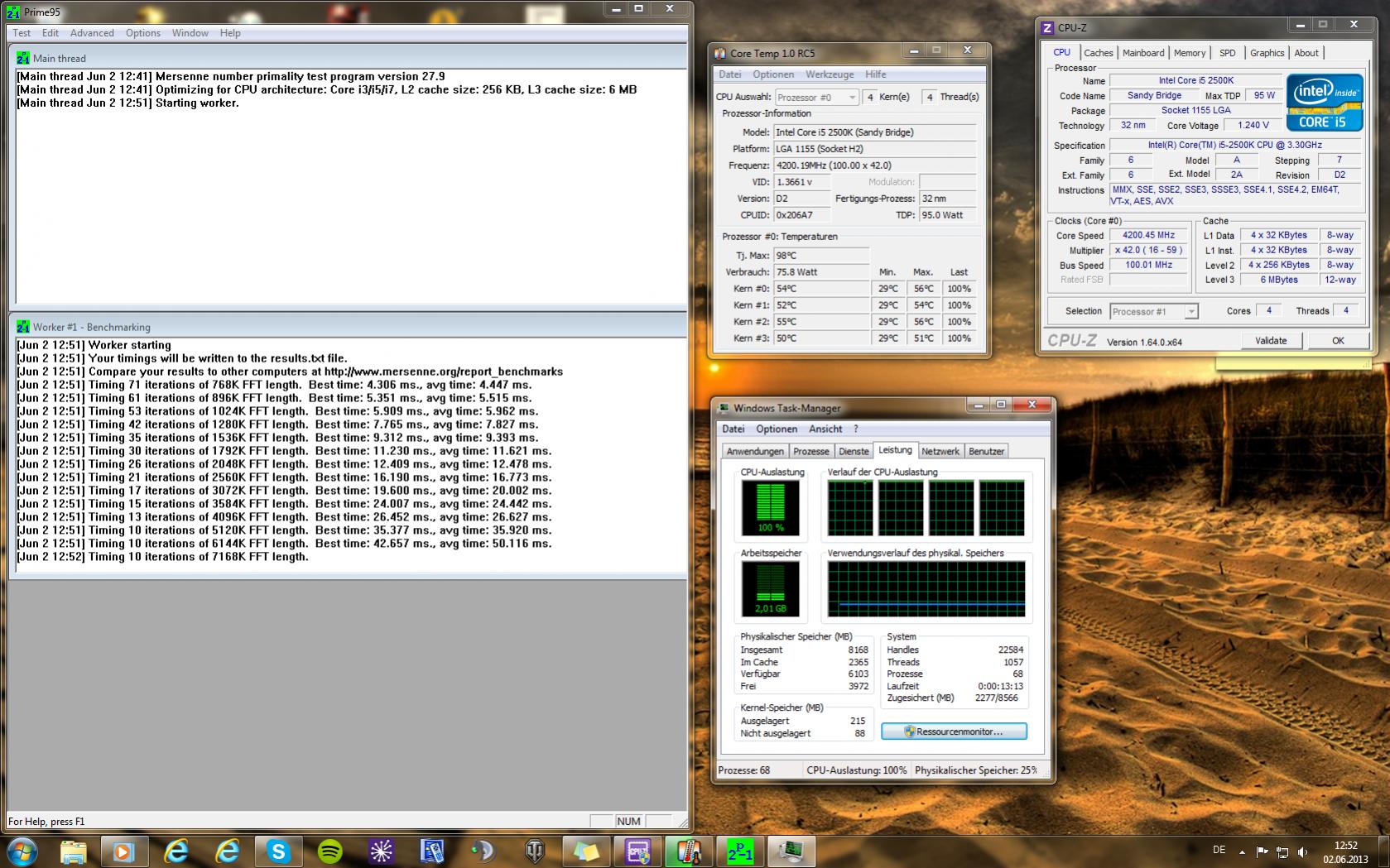Switch to the Memory tab in CPU-Z

point(1190,53)
